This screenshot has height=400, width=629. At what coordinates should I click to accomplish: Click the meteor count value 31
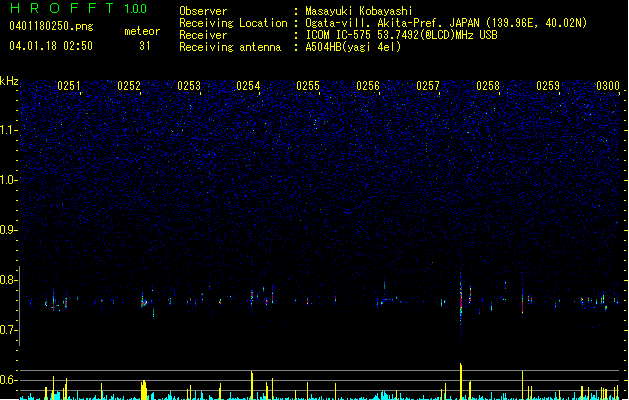point(145,46)
